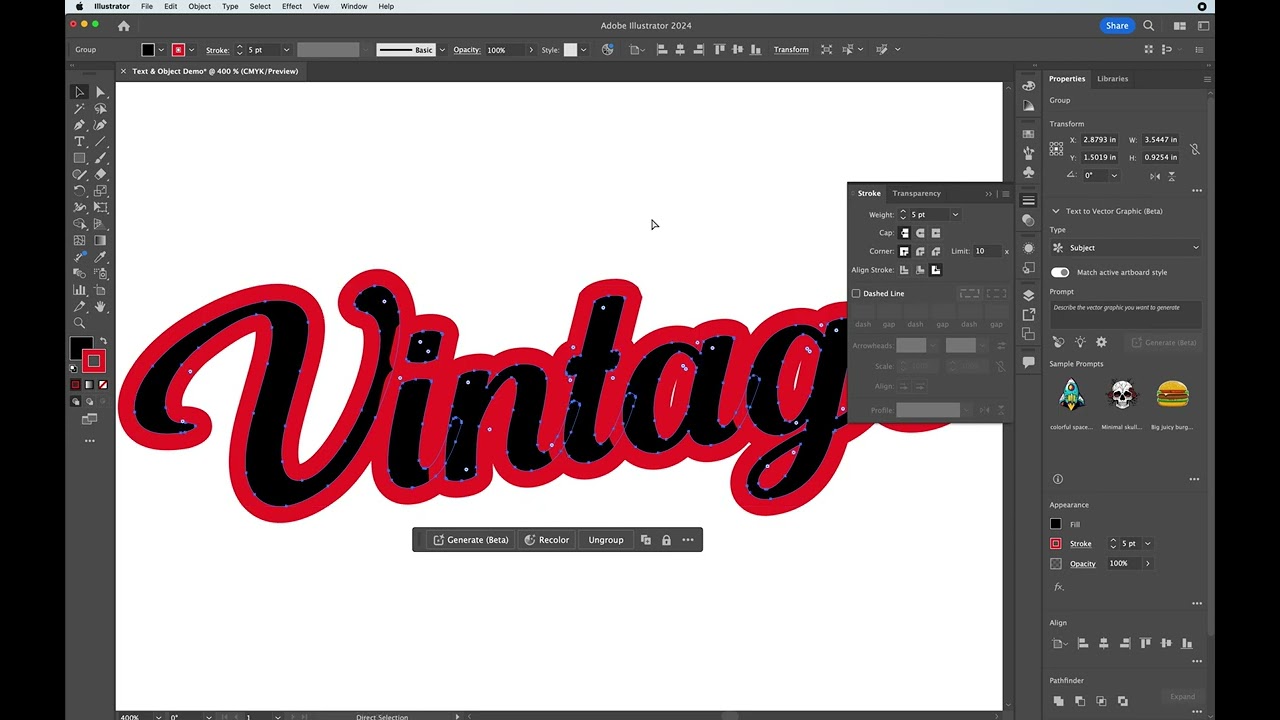Open the Illustrator app menu
This screenshot has height=720, width=1280.
[x=112, y=6]
